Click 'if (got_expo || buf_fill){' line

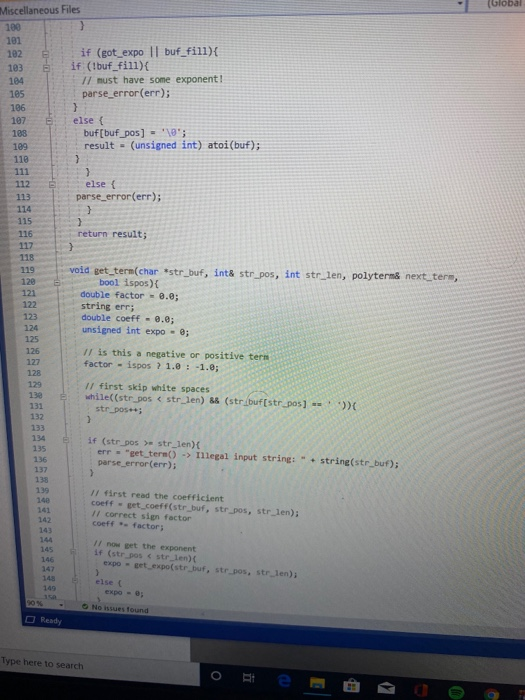149,53
